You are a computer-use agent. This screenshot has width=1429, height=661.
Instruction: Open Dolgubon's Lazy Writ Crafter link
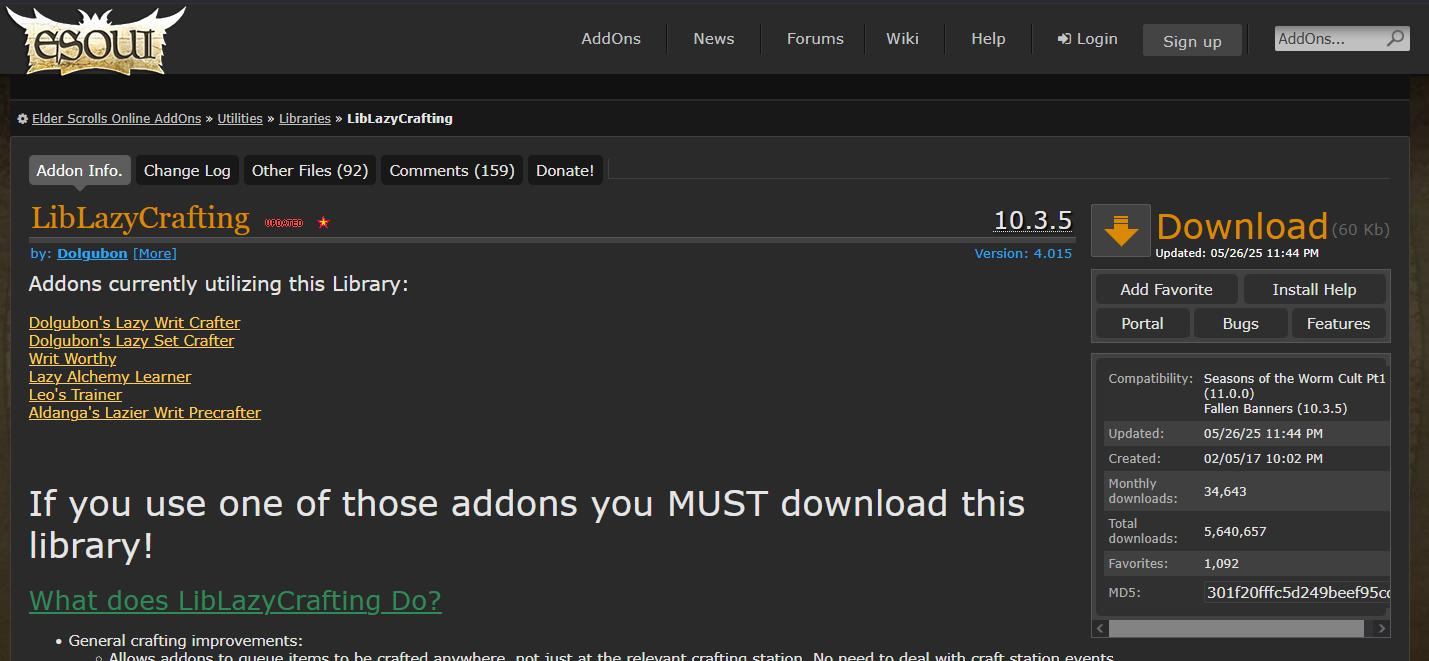coord(134,323)
